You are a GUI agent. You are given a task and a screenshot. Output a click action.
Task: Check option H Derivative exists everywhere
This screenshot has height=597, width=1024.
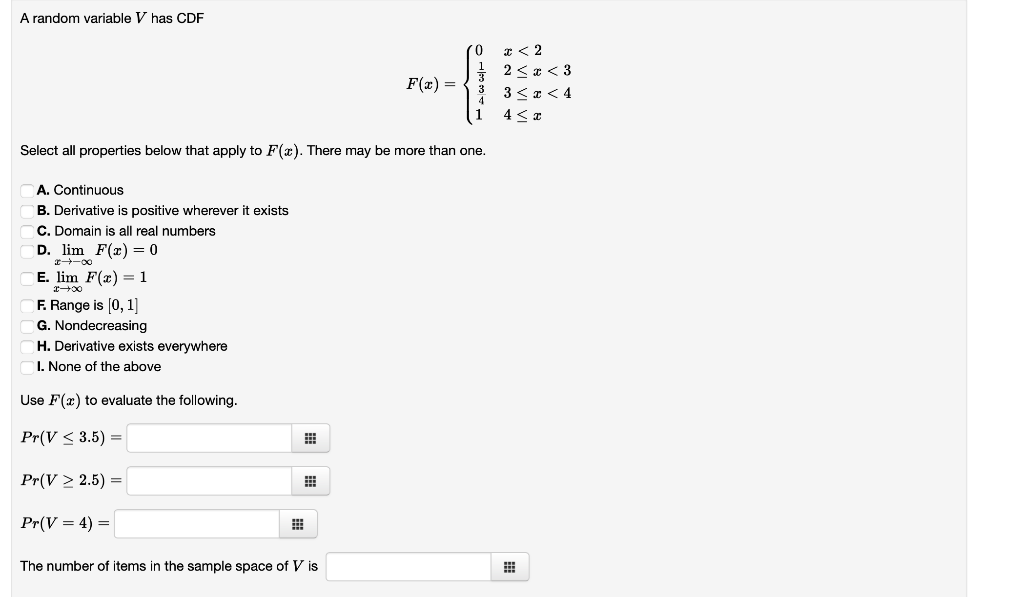26,346
